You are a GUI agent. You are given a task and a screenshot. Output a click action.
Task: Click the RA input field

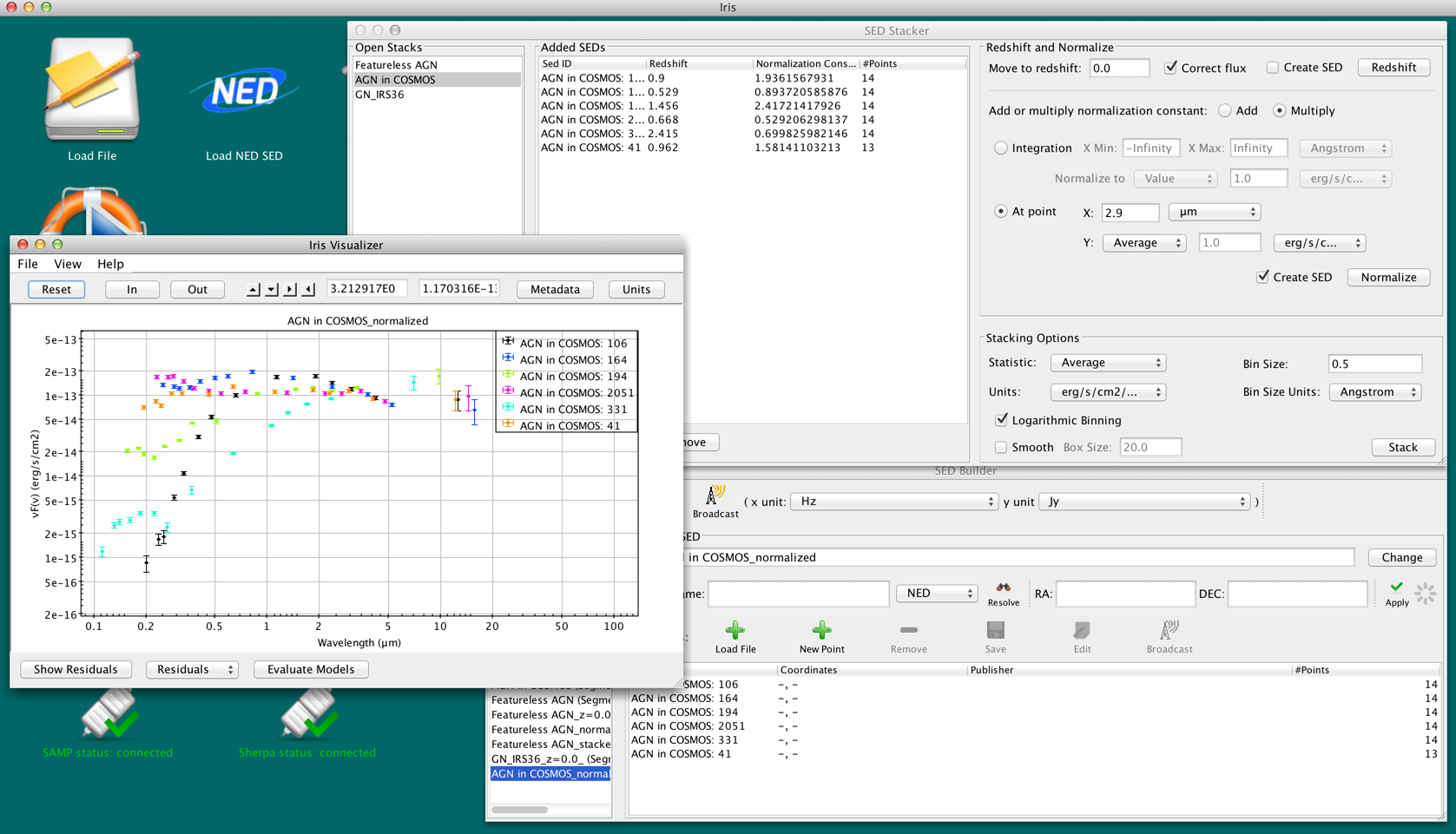point(1125,594)
